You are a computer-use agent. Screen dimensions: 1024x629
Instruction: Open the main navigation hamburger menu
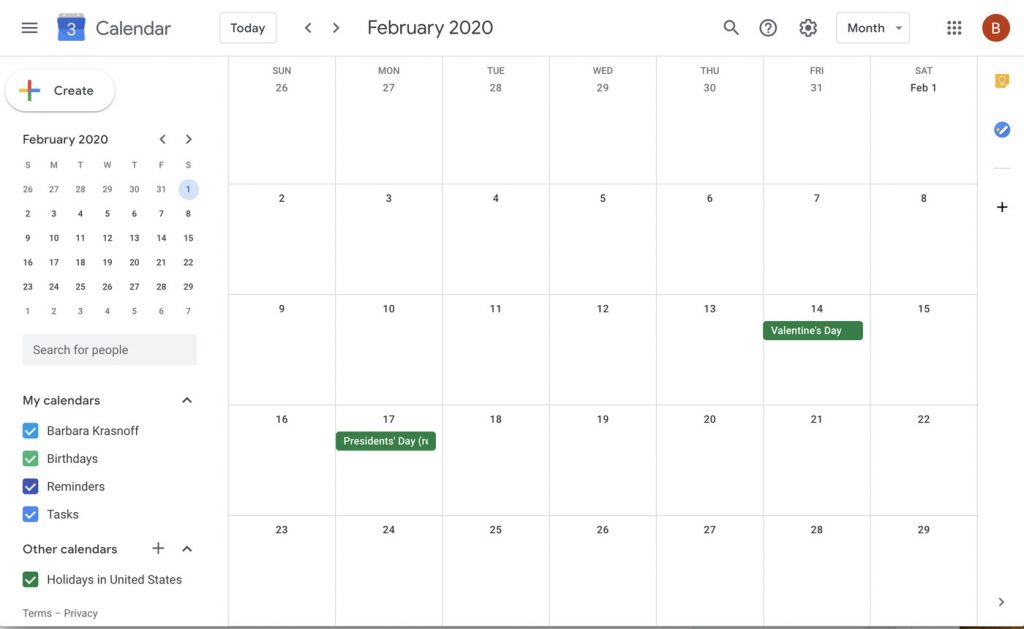click(29, 27)
